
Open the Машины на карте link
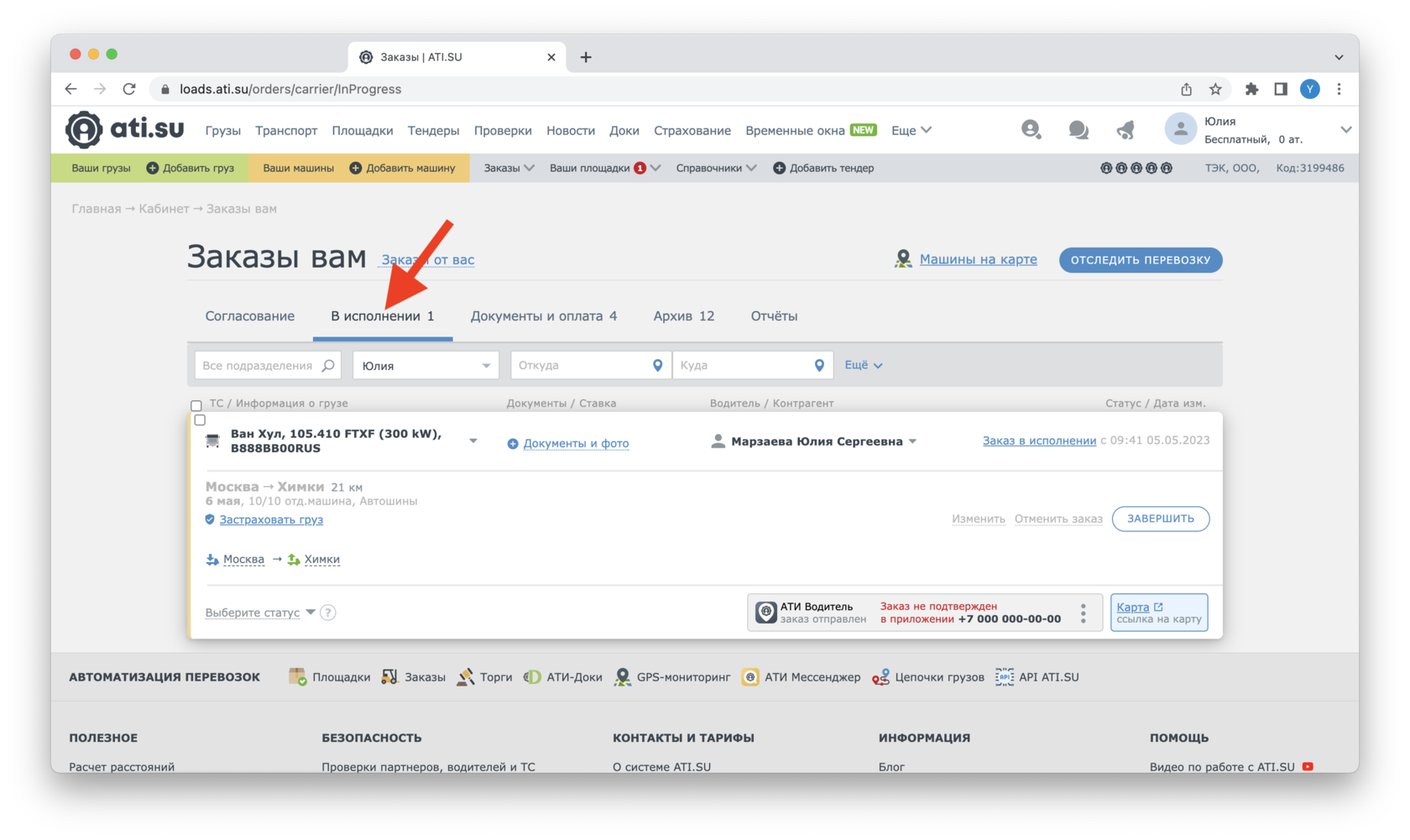coord(979,259)
